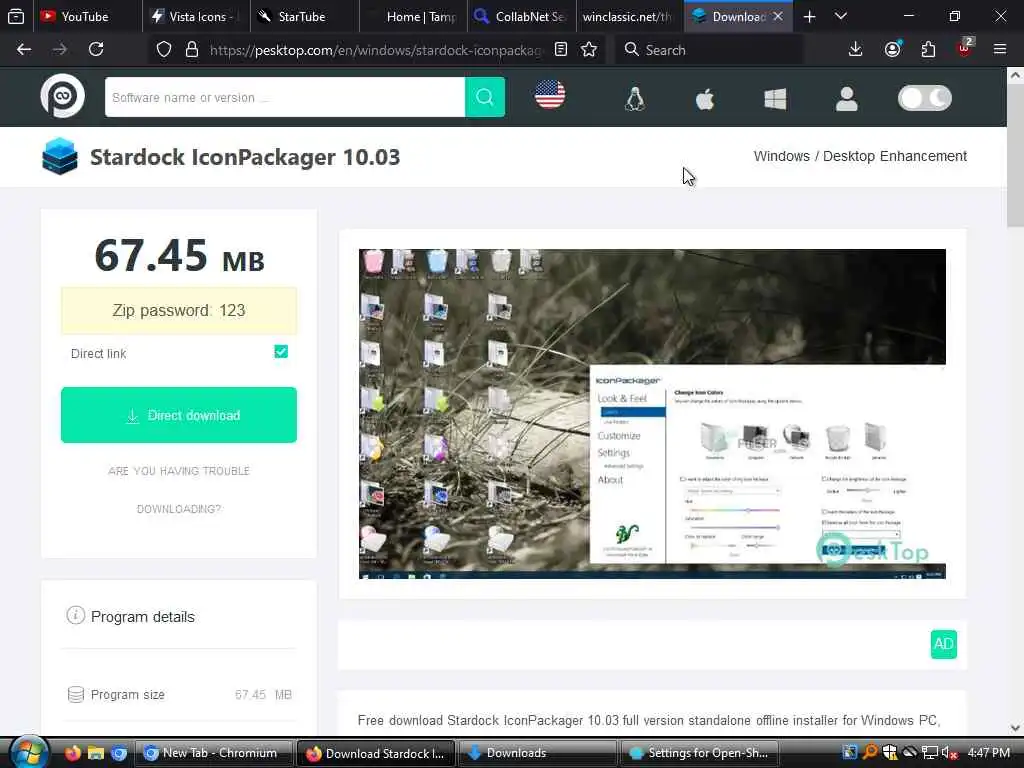Click the tracking protection shield icon

[164, 50]
